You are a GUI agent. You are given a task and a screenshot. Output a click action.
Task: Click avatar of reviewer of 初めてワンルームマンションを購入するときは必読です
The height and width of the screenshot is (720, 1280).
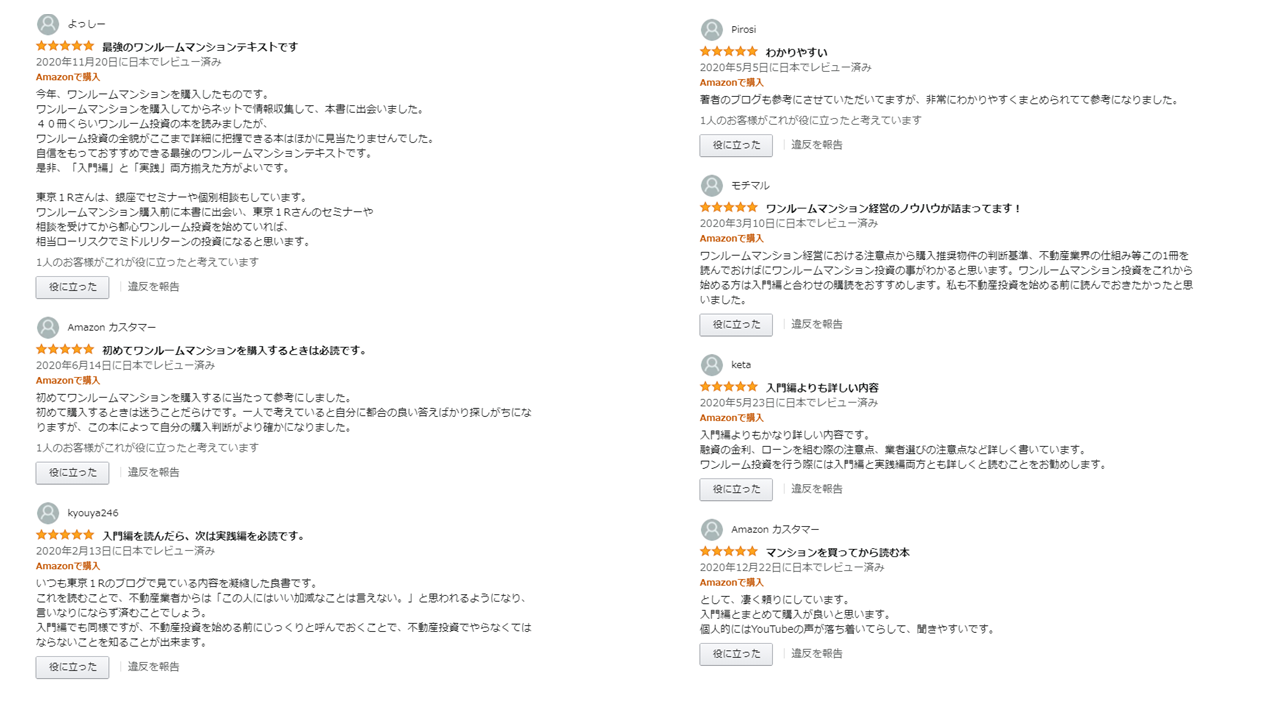48,327
